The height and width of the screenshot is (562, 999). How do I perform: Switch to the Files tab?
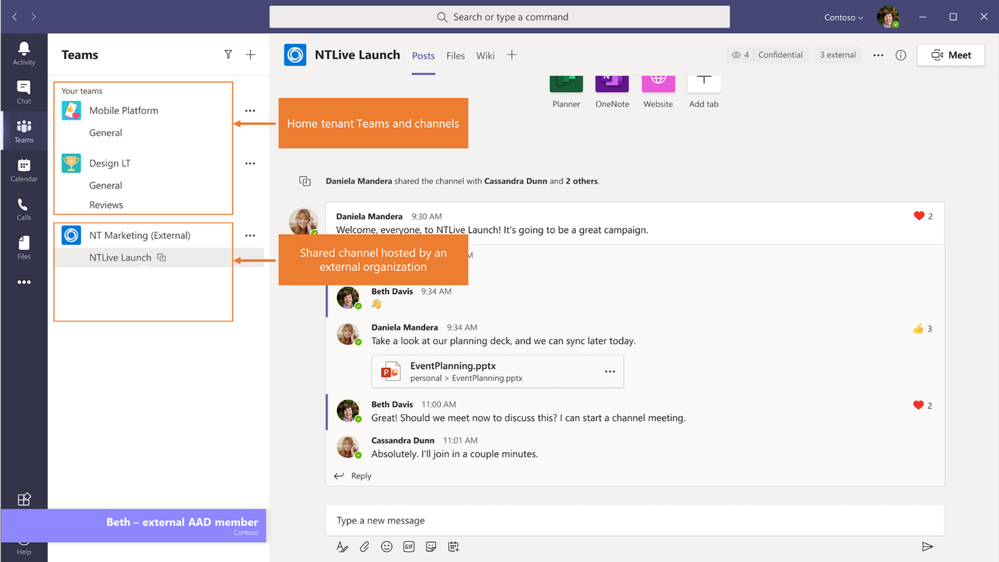pos(456,56)
